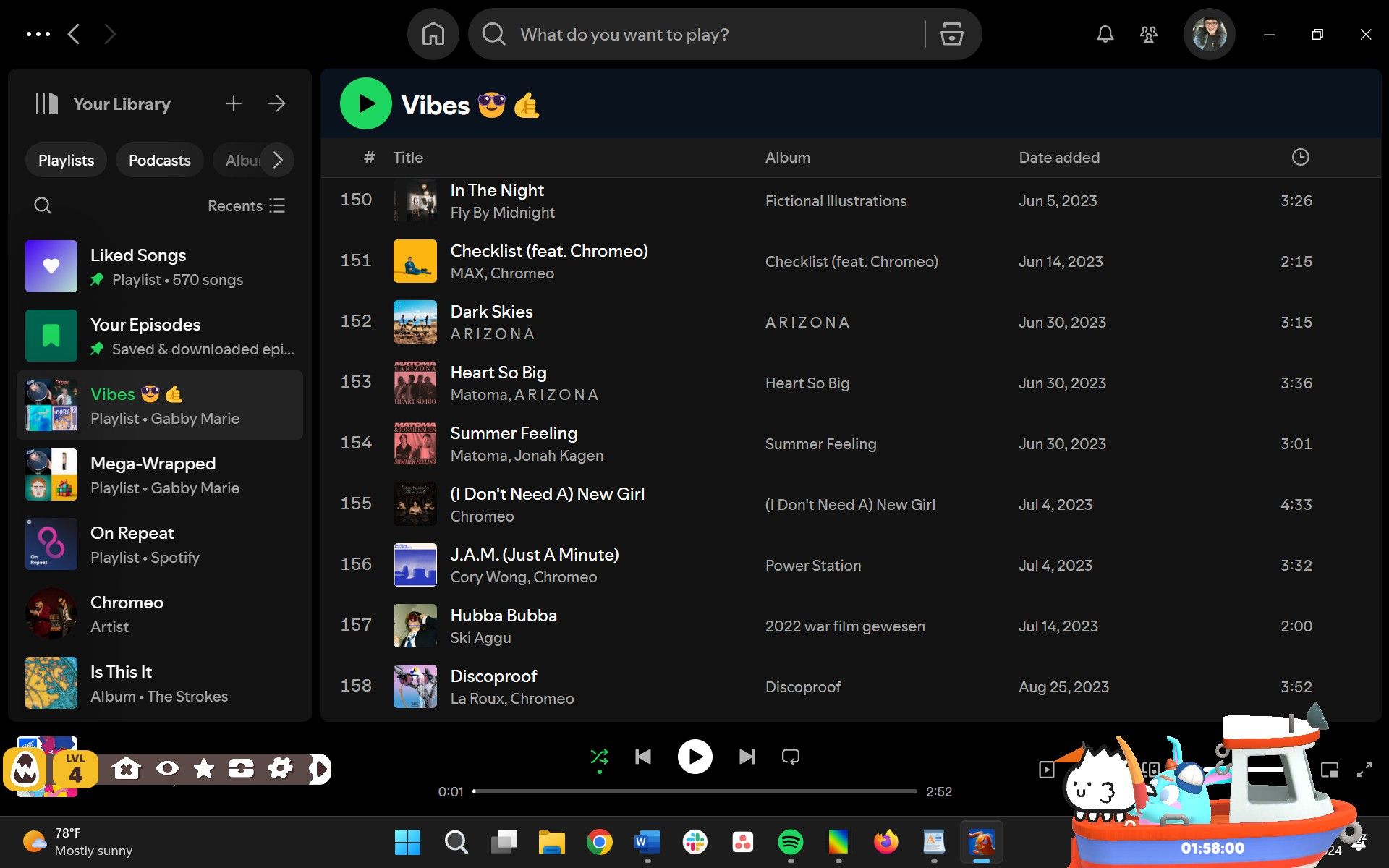
Task: Start playback with the white play button
Action: click(x=694, y=757)
